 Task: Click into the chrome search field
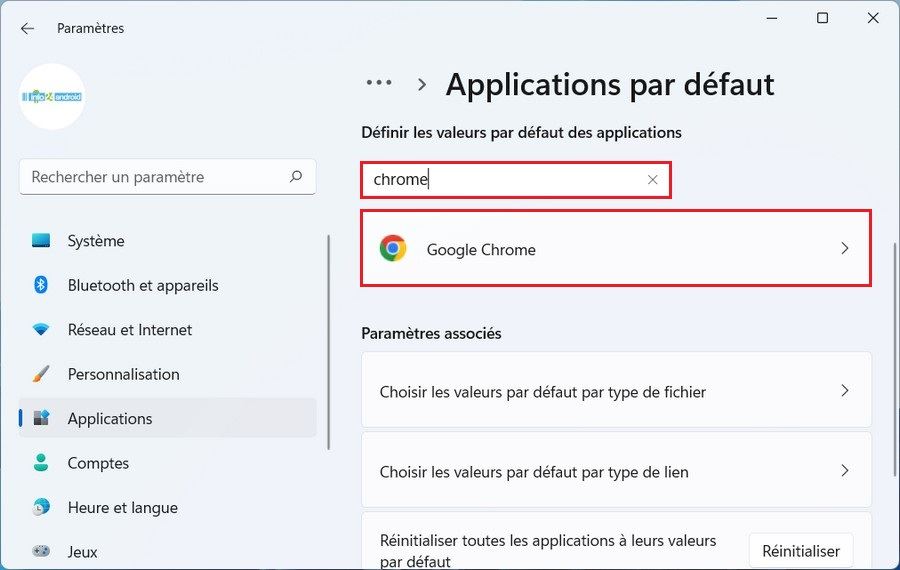click(x=515, y=180)
